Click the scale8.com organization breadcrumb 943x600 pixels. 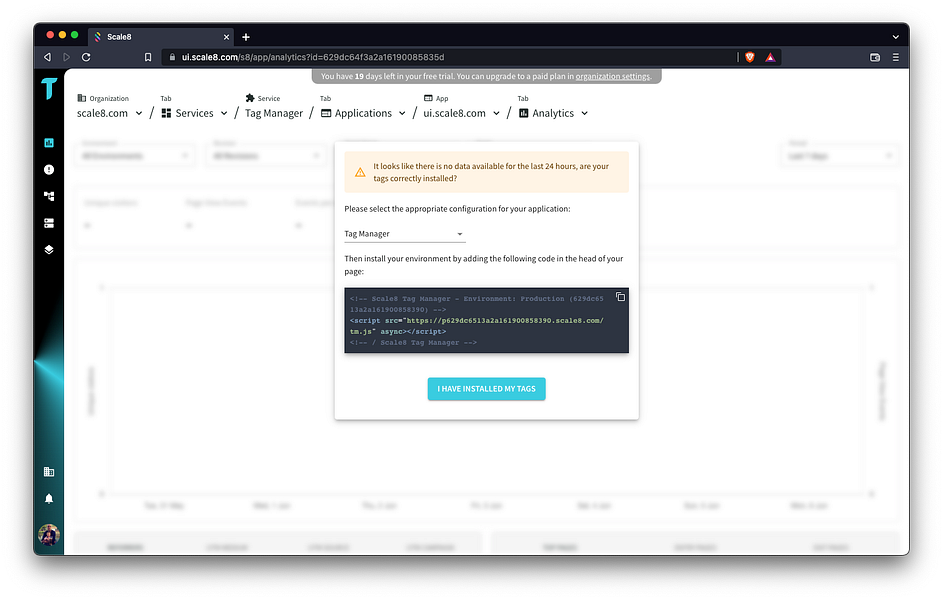click(x=102, y=113)
